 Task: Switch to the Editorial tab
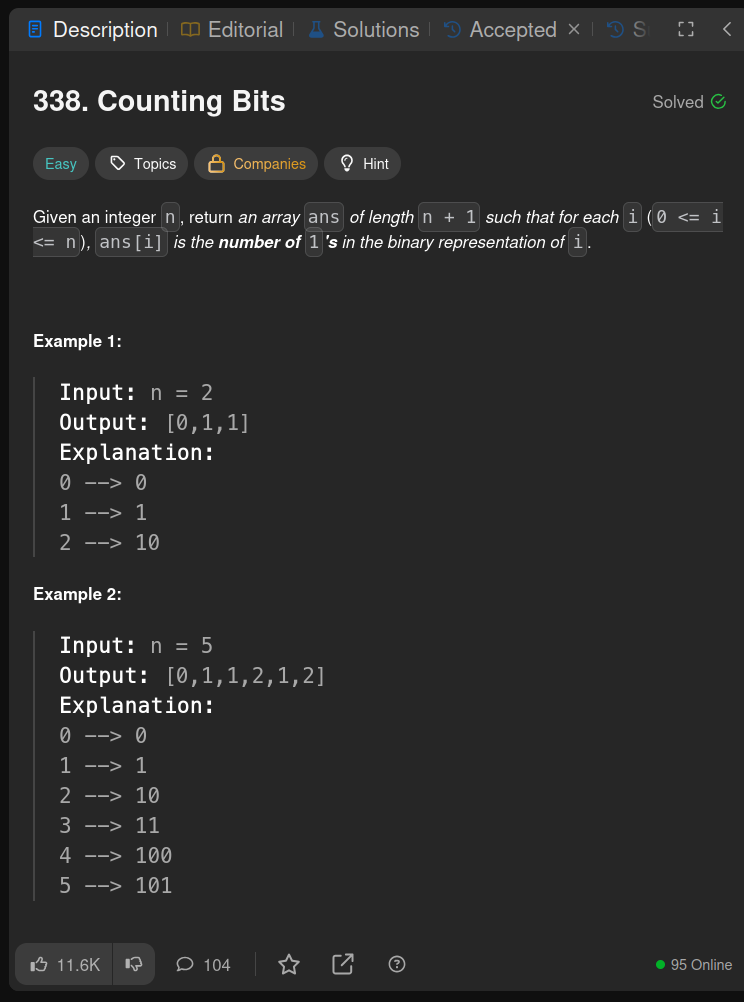point(232,29)
